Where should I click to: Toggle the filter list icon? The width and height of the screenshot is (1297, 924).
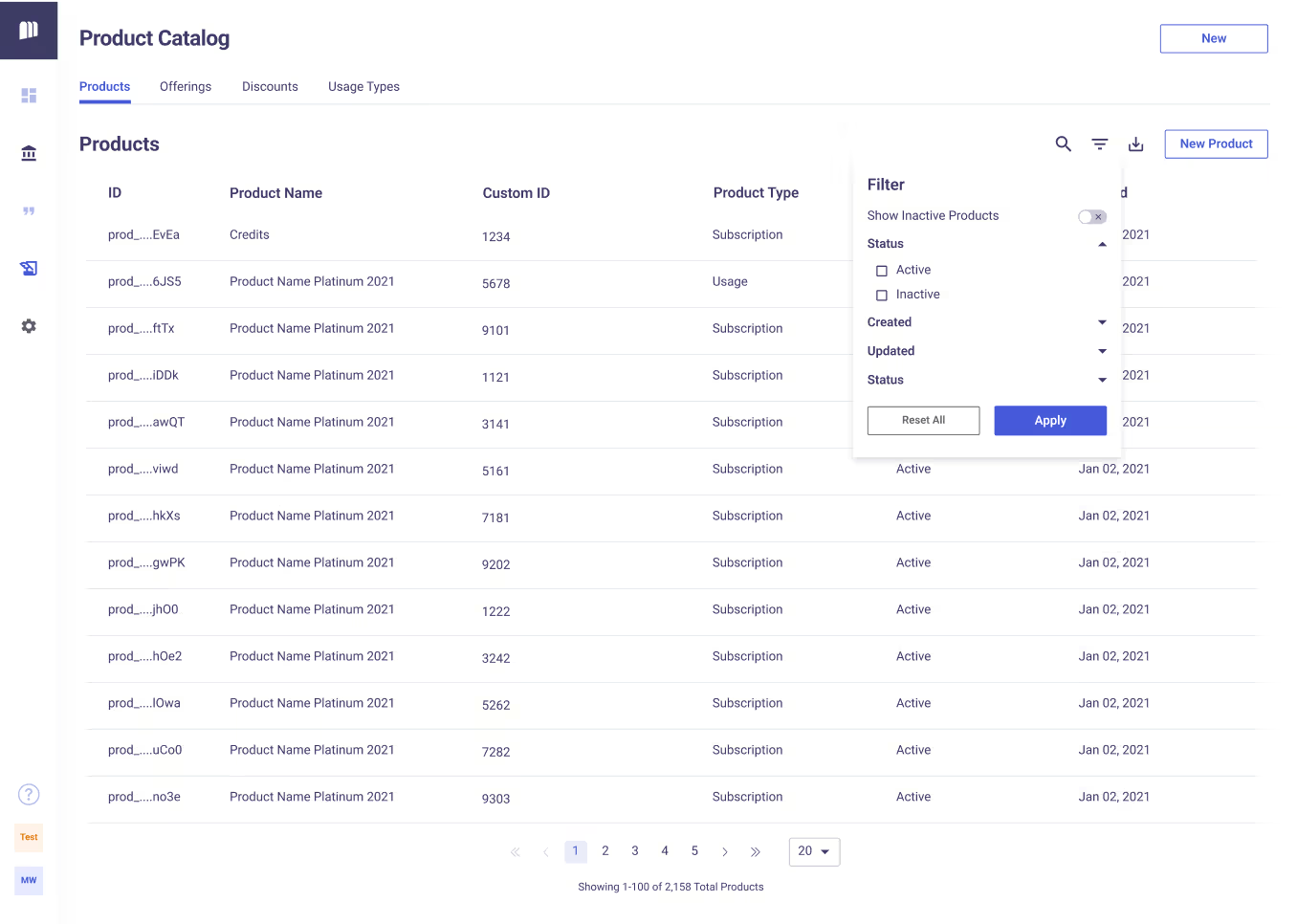(1100, 143)
